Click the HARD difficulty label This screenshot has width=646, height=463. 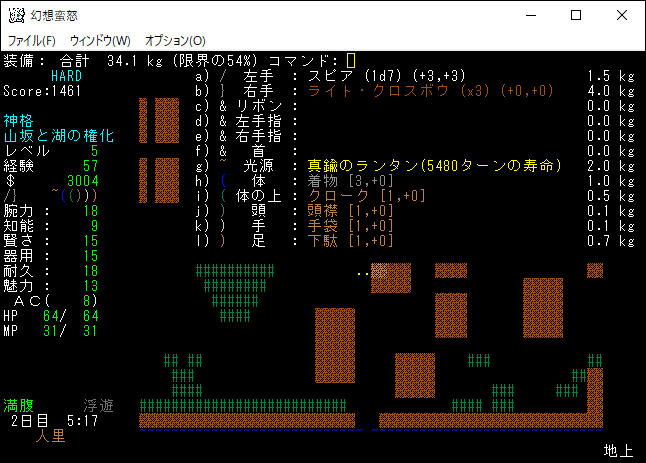click(66, 76)
